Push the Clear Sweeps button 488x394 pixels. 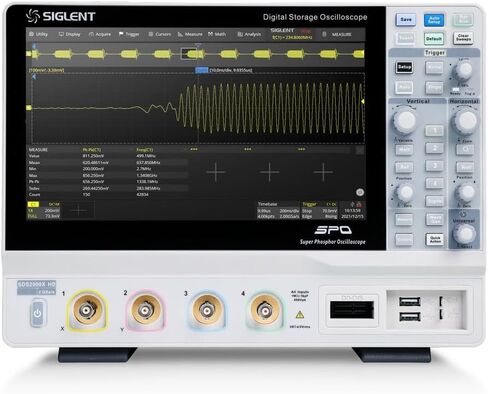coord(463,38)
